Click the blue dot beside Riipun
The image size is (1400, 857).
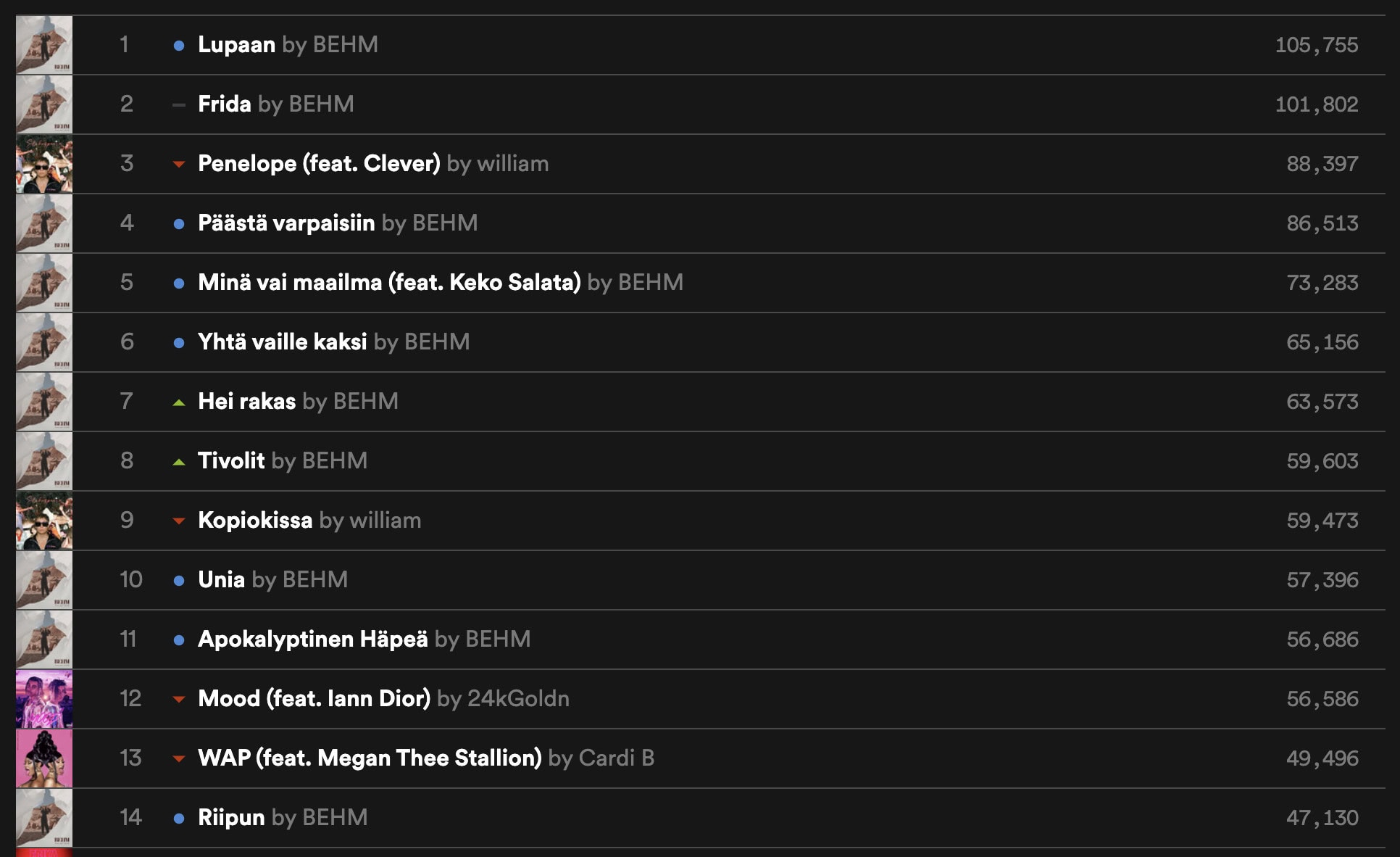coord(179,819)
